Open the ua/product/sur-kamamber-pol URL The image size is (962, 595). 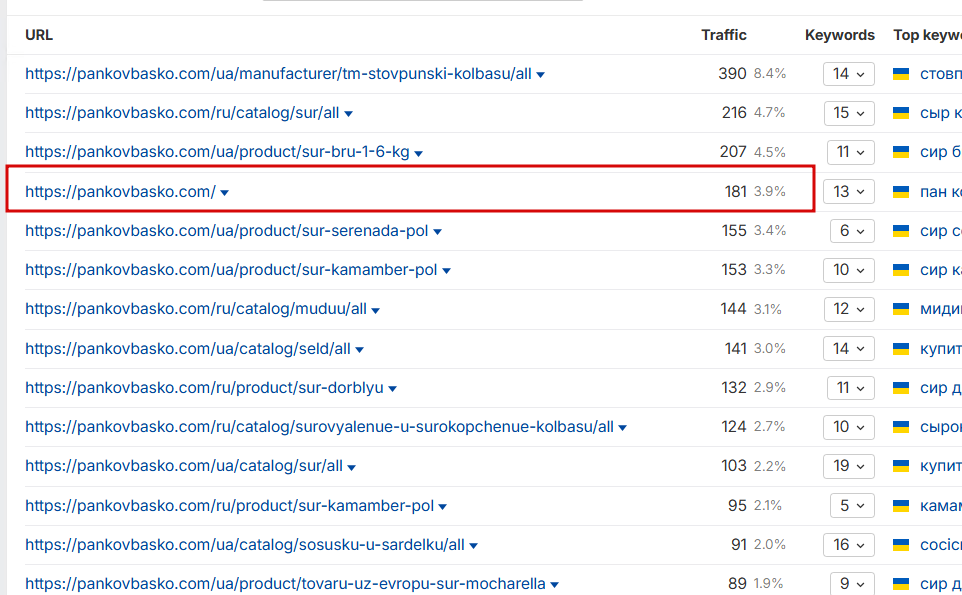tap(231, 270)
